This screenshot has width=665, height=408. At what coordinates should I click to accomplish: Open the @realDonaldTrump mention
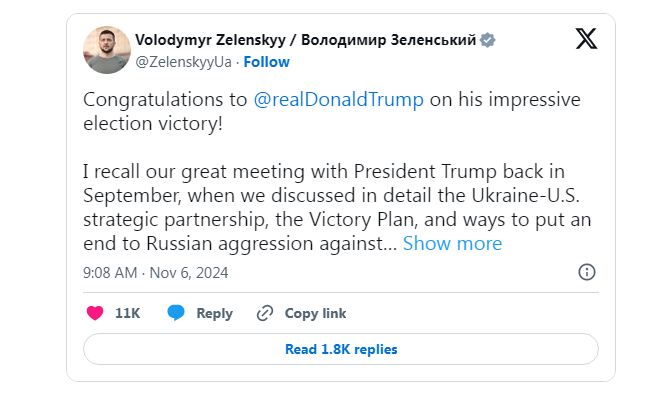click(x=340, y=100)
